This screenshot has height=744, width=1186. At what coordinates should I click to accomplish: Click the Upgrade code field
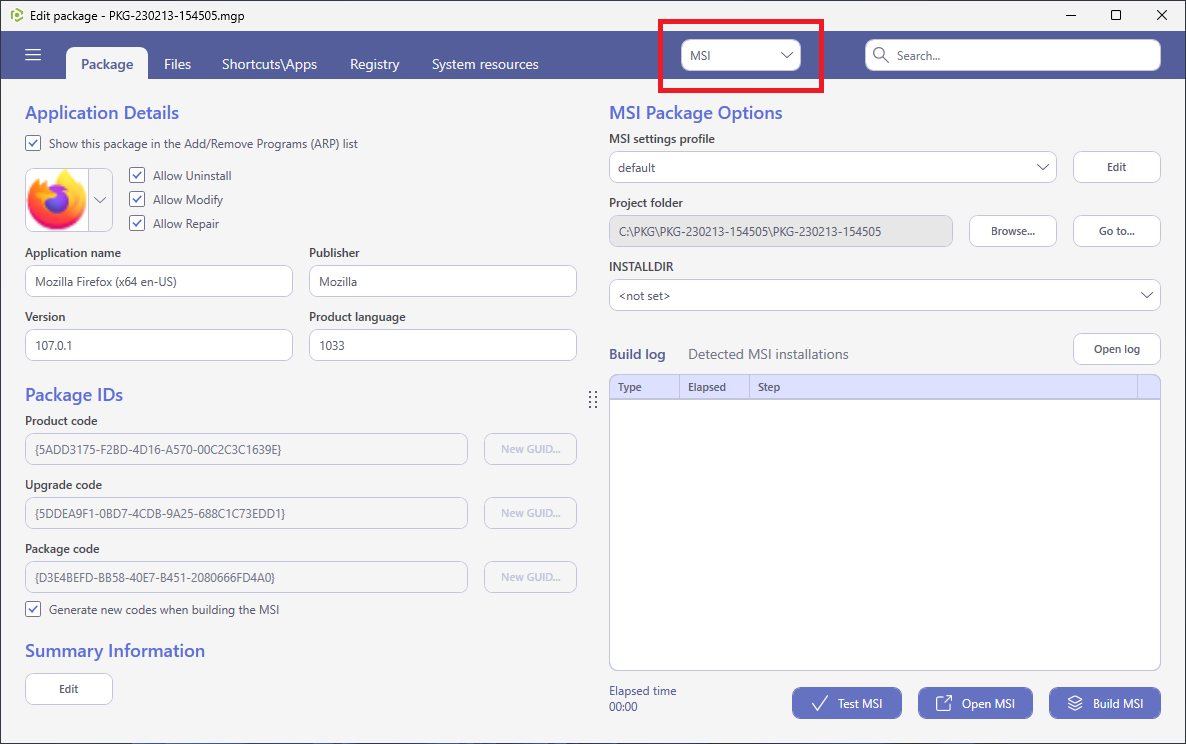point(247,513)
